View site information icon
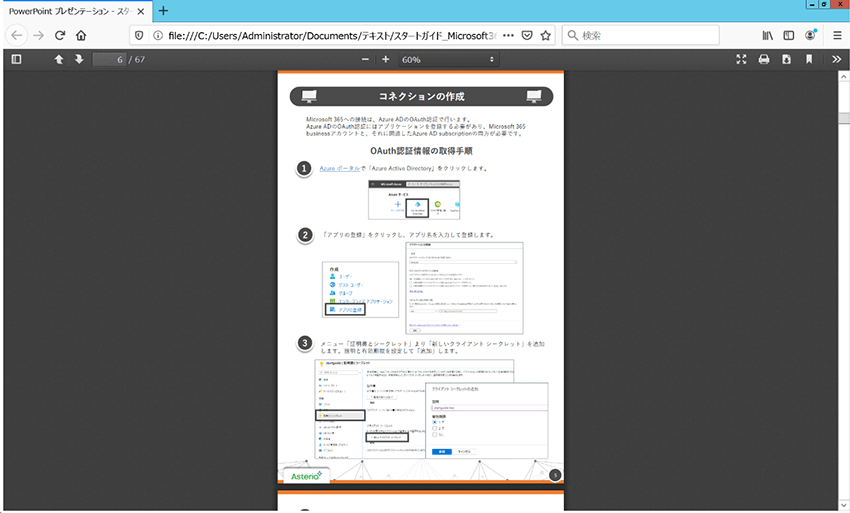 point(158,35)
